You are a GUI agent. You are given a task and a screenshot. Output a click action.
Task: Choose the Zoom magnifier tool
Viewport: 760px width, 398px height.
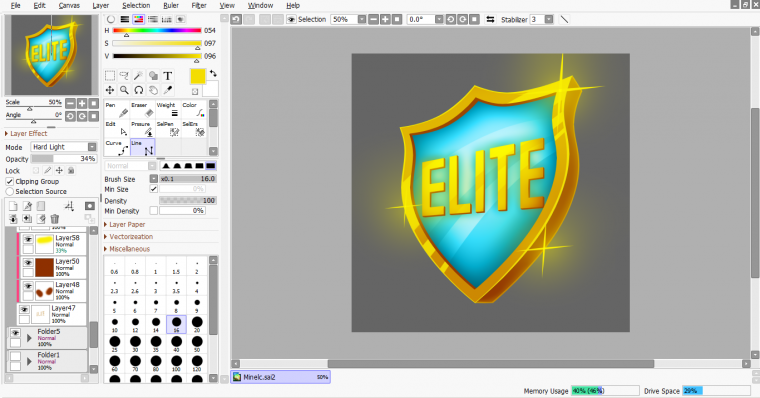click(125, 90)
